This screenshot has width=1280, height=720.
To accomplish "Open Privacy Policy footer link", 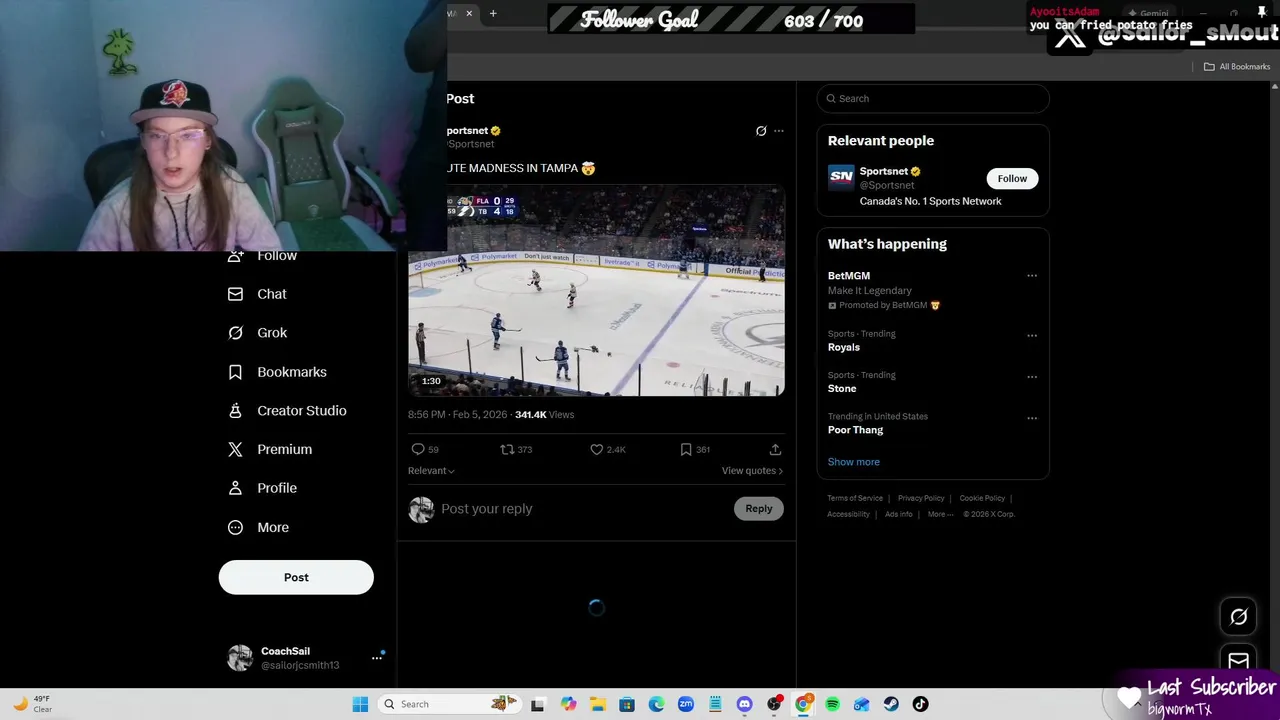I will tap(921, 498).
